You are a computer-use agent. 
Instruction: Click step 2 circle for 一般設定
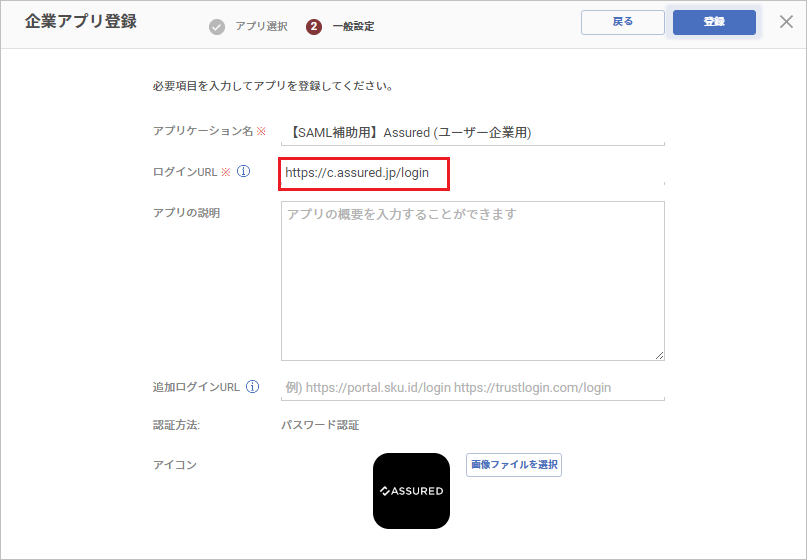click(314, 26)
